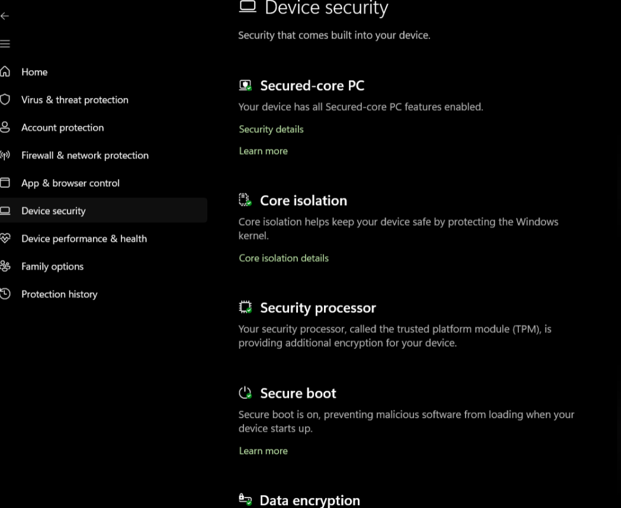The image size is (621, 508).
Task: Click the Virus & threat protection shield icon
Action: point(5,100)
